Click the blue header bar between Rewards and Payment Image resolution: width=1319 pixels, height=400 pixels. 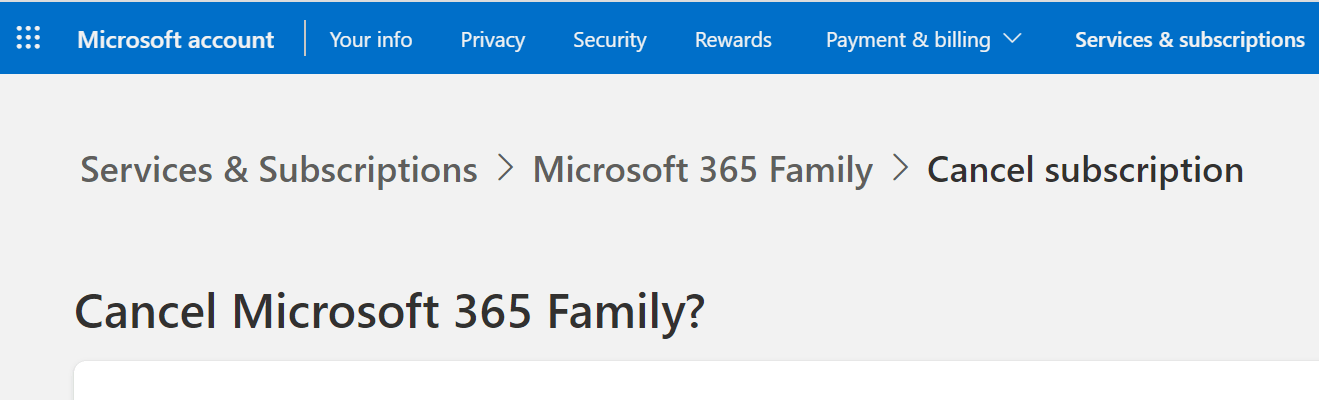click(799, 40)
